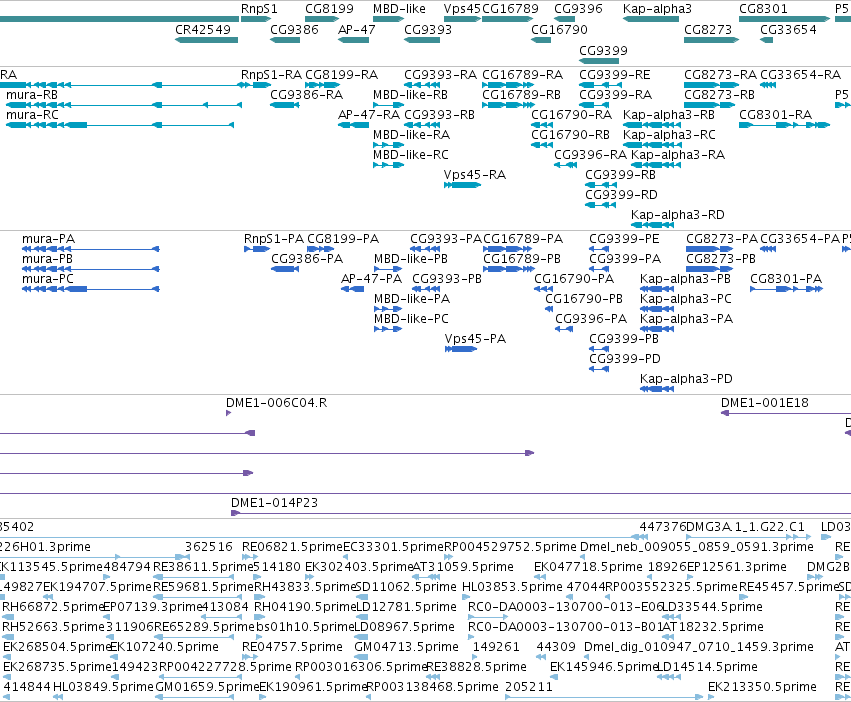The height and width of the screenshot is (702, 851).
Task: Click the CR42549 gene glyph
Action: click(x=206, y=40)
